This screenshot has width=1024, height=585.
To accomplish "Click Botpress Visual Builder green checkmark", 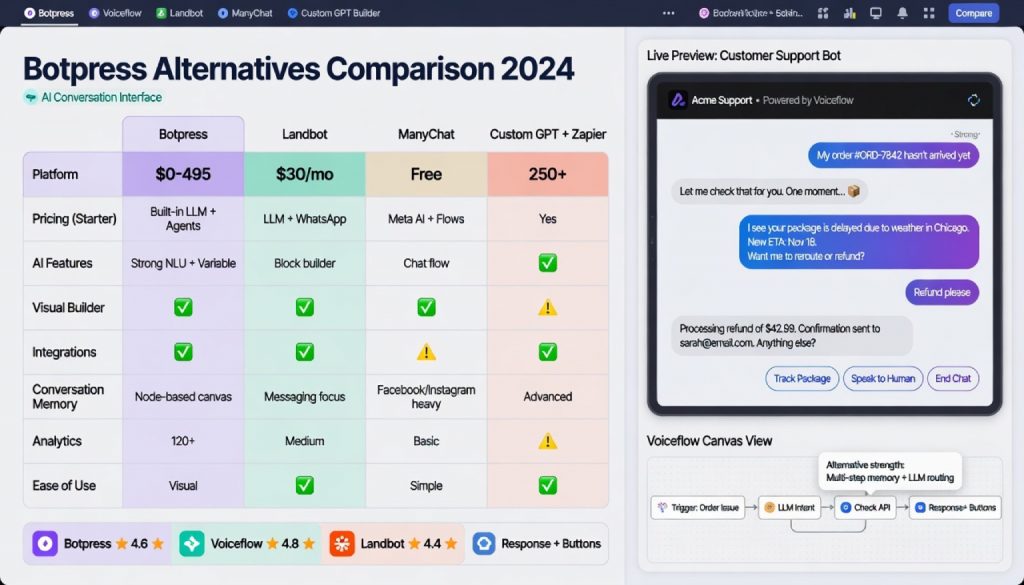I will 183,307.
